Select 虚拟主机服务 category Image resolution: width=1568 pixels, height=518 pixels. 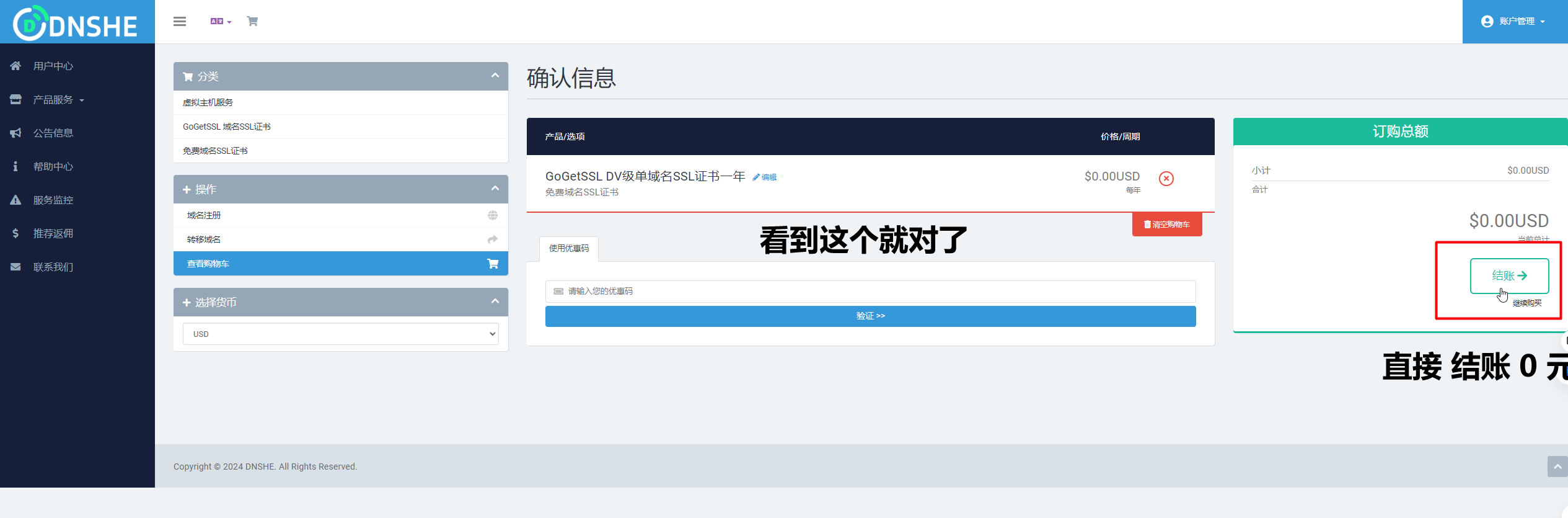[341, 102]
